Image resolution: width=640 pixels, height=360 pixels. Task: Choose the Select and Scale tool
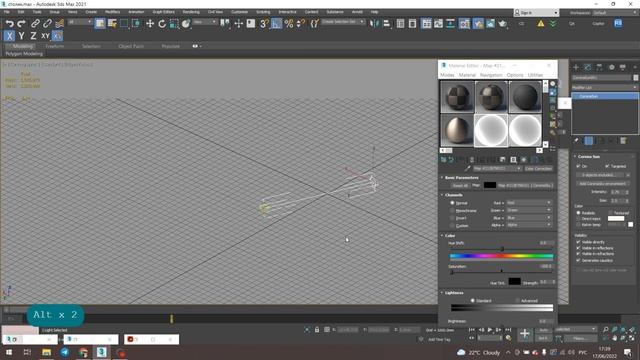coord(174,24)
